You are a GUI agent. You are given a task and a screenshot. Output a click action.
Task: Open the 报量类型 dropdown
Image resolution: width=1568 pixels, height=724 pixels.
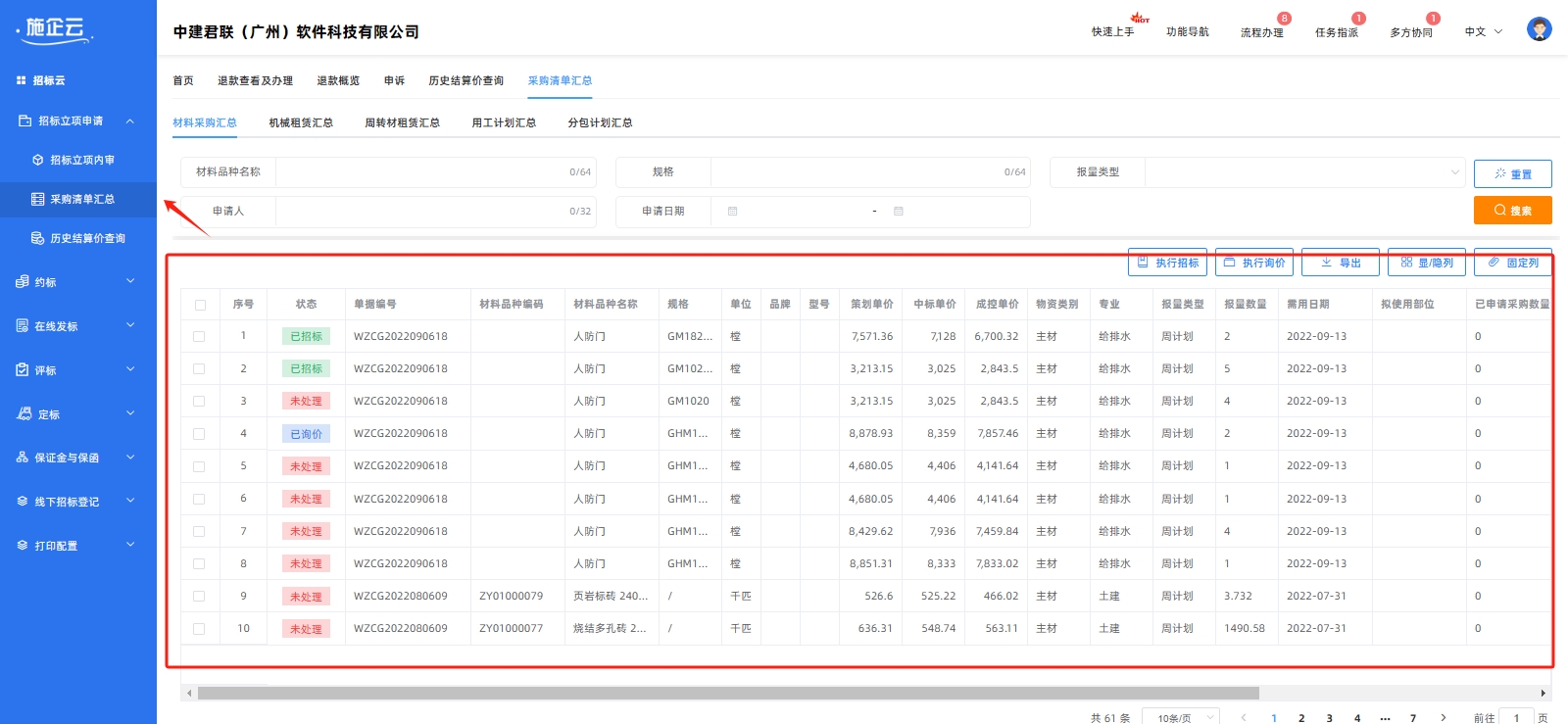1303,172
